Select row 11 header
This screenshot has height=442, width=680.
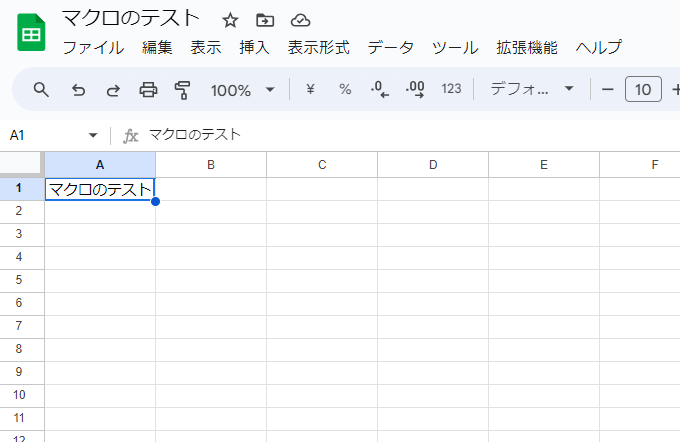pos(22,419)
